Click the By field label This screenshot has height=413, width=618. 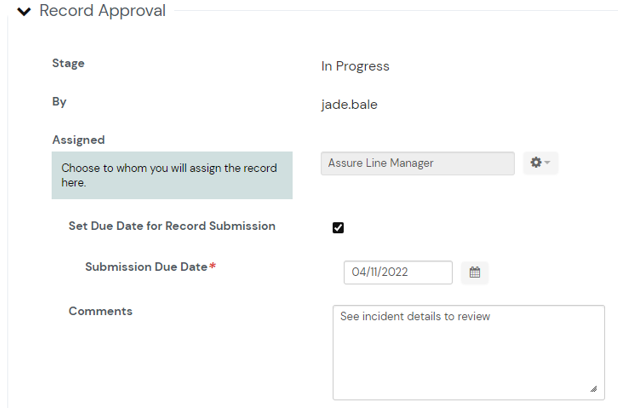59,101
